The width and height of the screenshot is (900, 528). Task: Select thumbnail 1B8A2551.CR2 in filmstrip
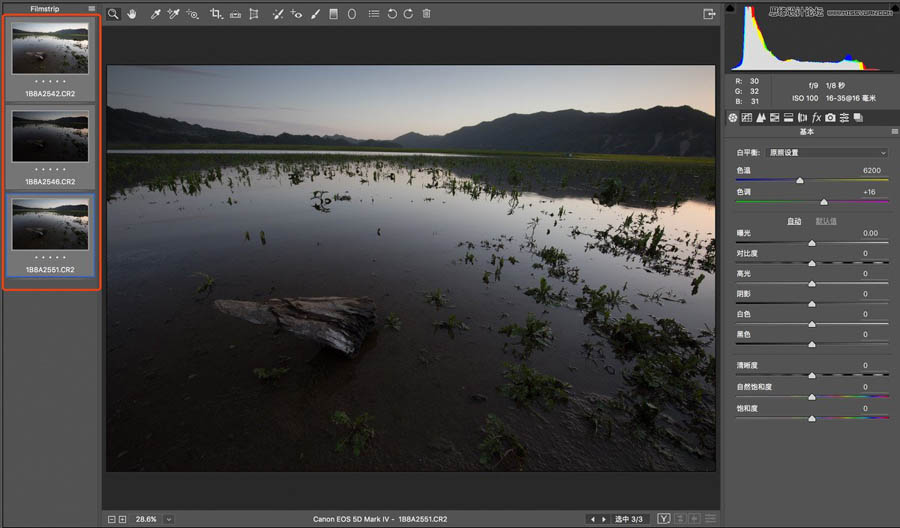[x=51, y=235]
